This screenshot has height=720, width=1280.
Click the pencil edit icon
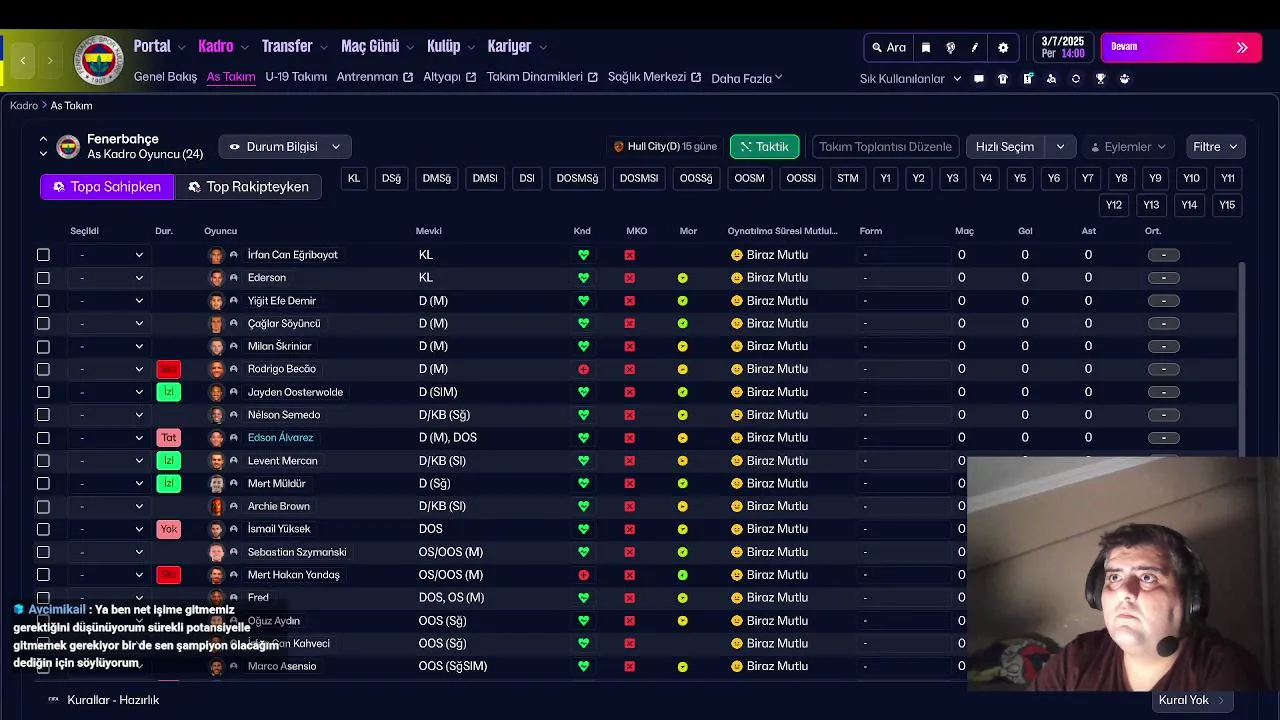click(975, 47)
